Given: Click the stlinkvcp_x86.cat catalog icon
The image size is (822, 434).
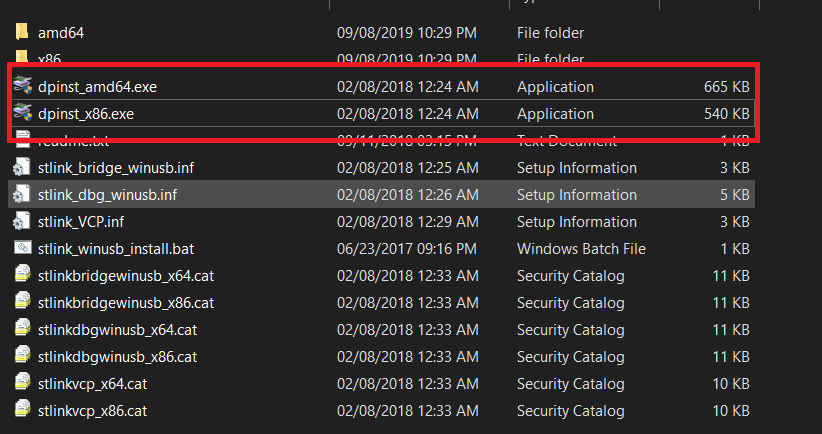Looking at the screenshot, I should coord(22,411).
